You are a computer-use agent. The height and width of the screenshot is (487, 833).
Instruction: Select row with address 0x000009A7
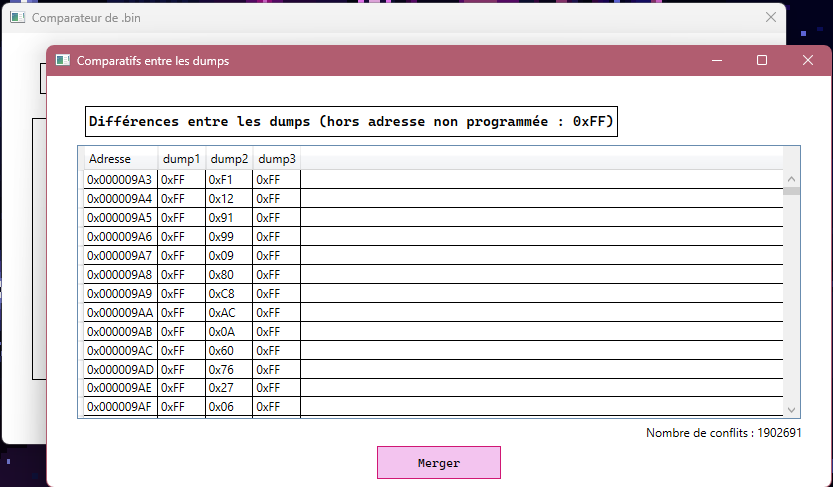coord(433,255)
